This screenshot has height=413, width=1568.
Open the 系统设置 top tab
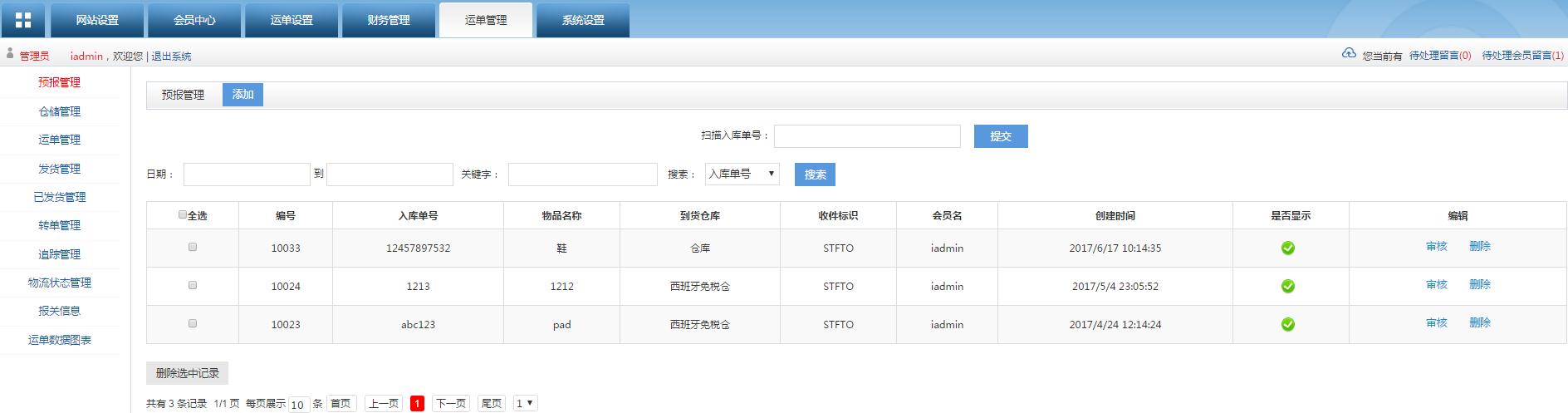coord(583,20)
